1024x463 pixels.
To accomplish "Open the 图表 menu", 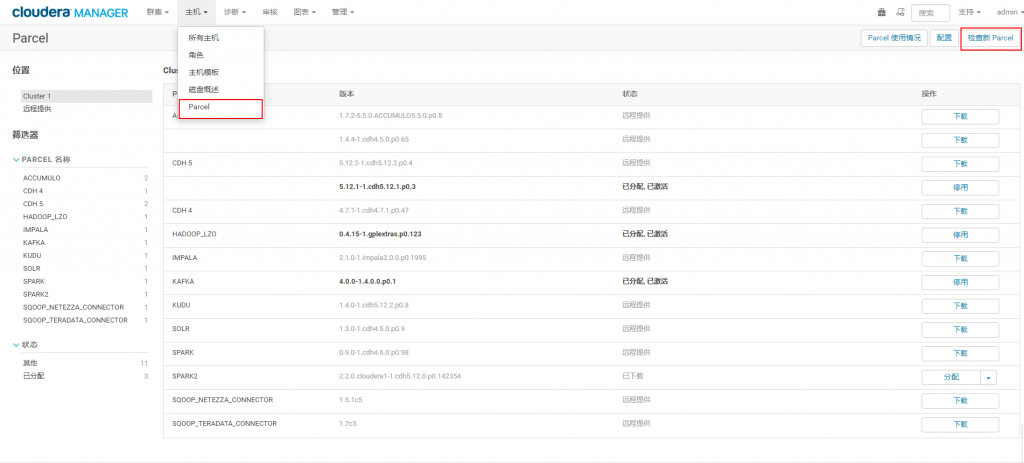I will tap(305, 12).
